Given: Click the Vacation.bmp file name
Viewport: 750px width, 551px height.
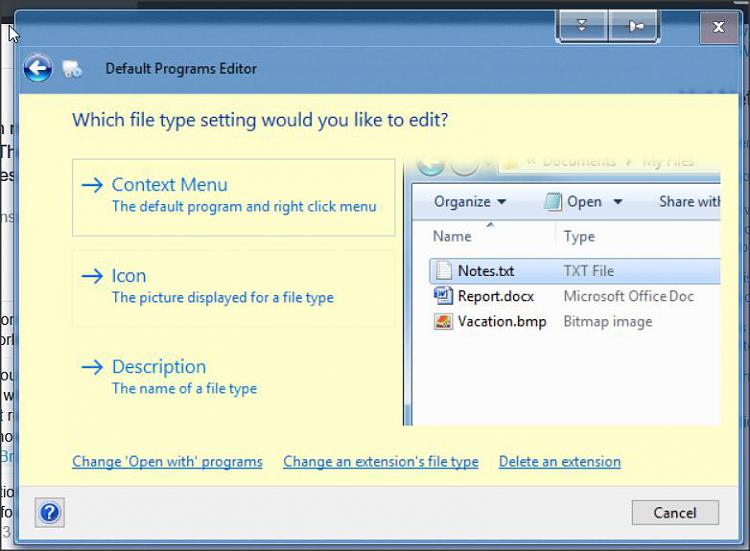Looking at the screenshot, I should pyautogui.click(x=502, y=321).
